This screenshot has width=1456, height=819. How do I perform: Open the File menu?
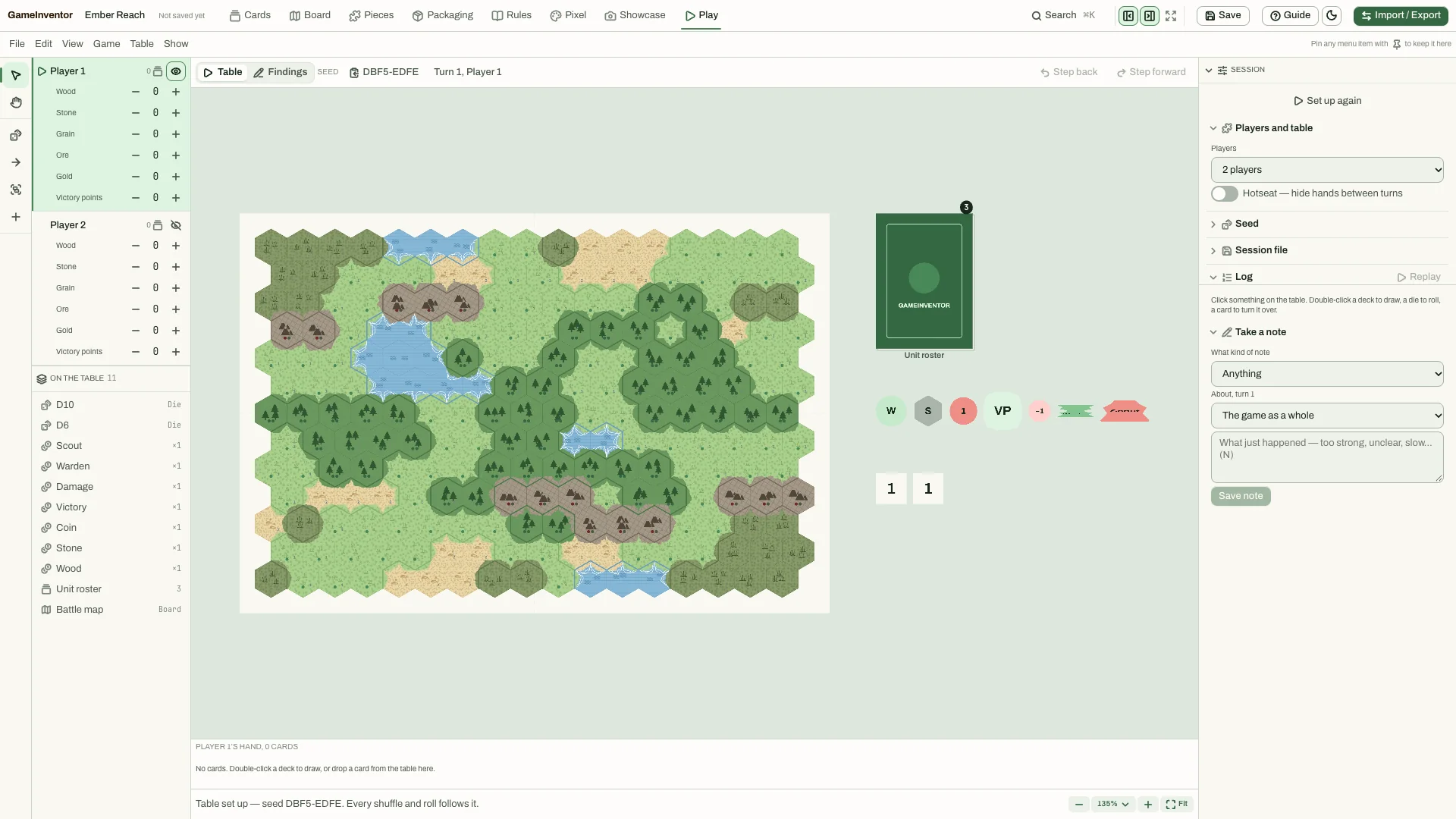pos(17,44)
